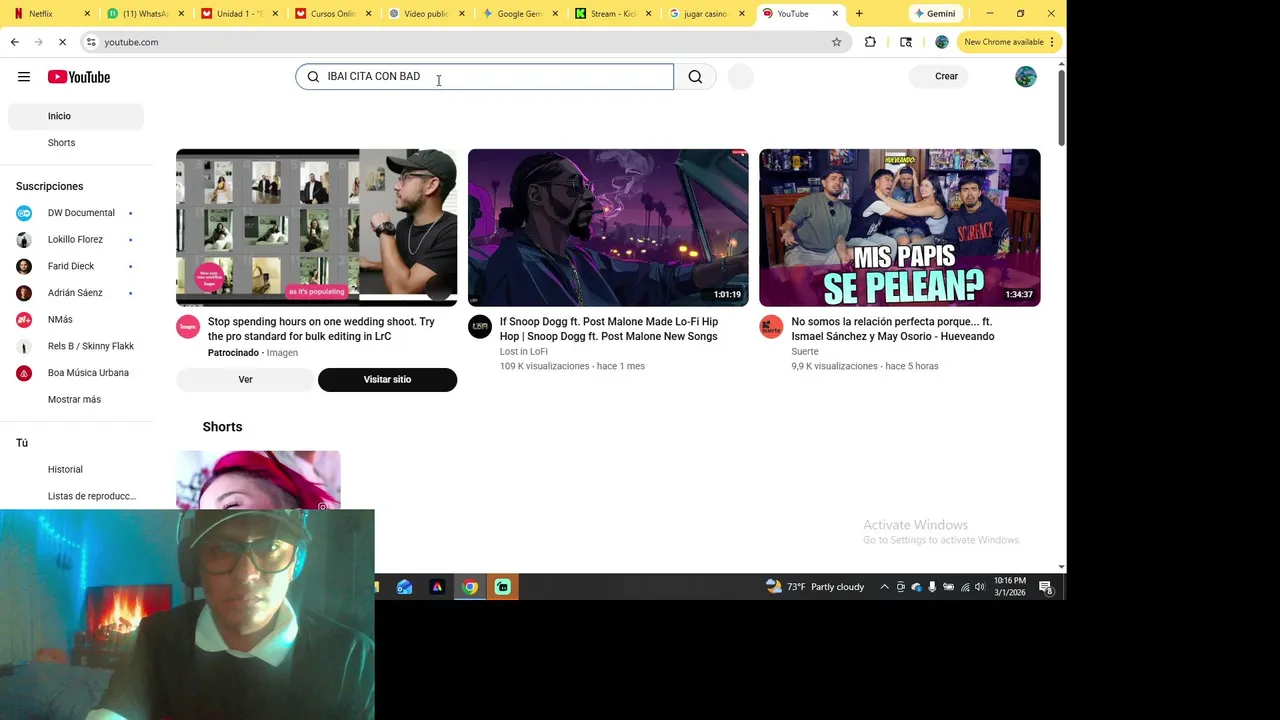Click the Visitar sitio ad button
The width and height of the screenshot is (1280, 720).
tap(387, 380)
